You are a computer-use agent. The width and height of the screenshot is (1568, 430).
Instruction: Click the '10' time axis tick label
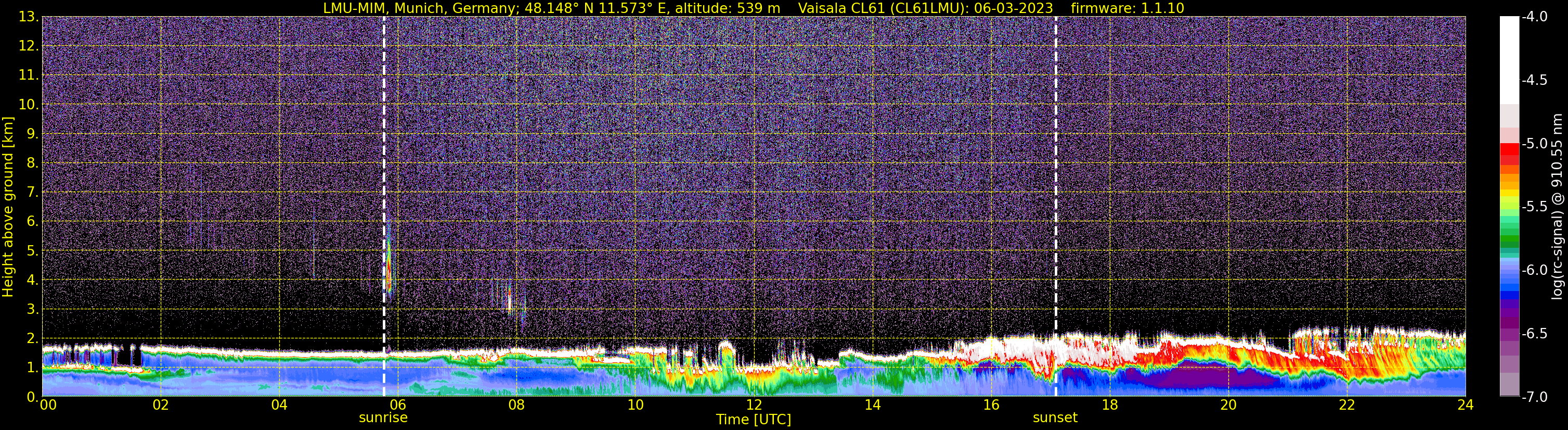point(635,405)
